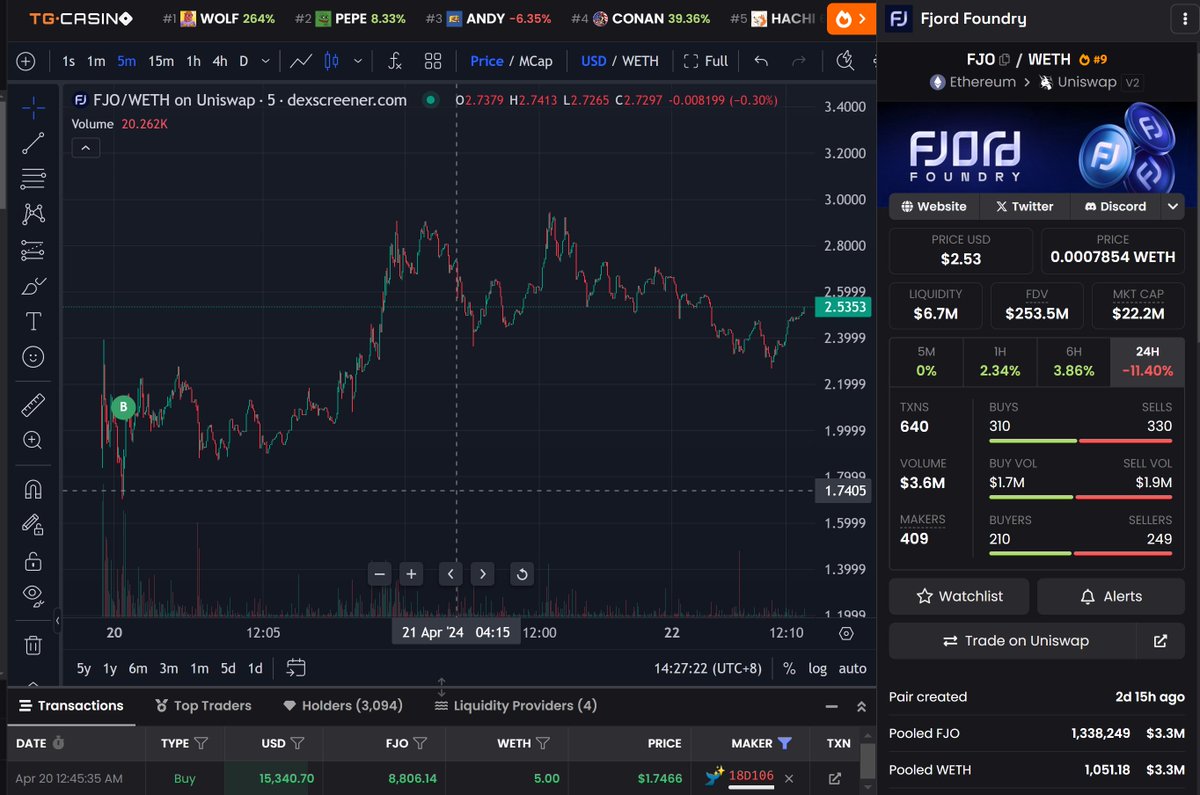Screen dimensions: 1200x795
Task: Select the crosshair cursor tool
Action: (33, 107)
